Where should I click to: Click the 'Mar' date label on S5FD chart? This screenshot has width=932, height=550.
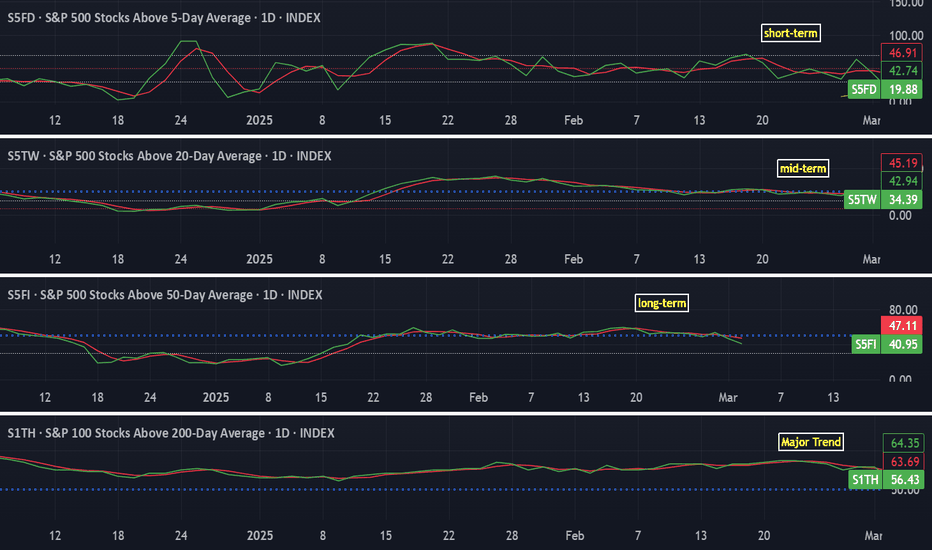pos(871,121)
